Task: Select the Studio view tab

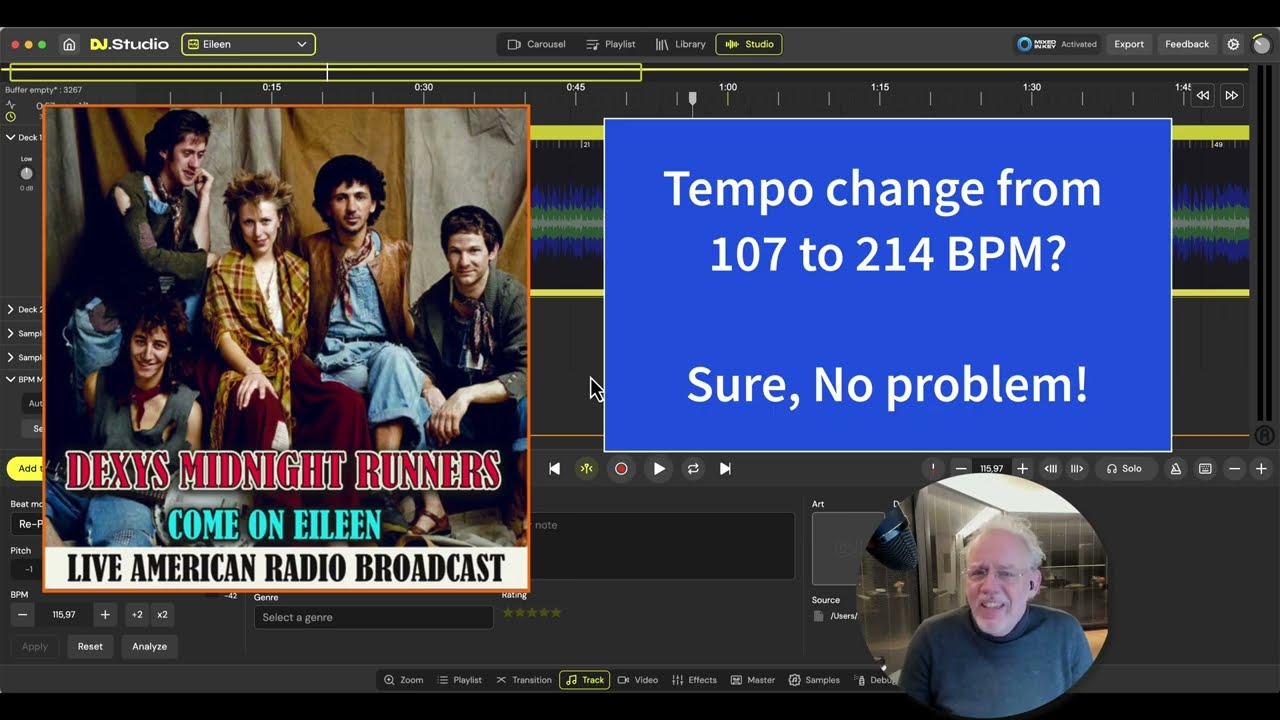Action: [x=749, y=44]
